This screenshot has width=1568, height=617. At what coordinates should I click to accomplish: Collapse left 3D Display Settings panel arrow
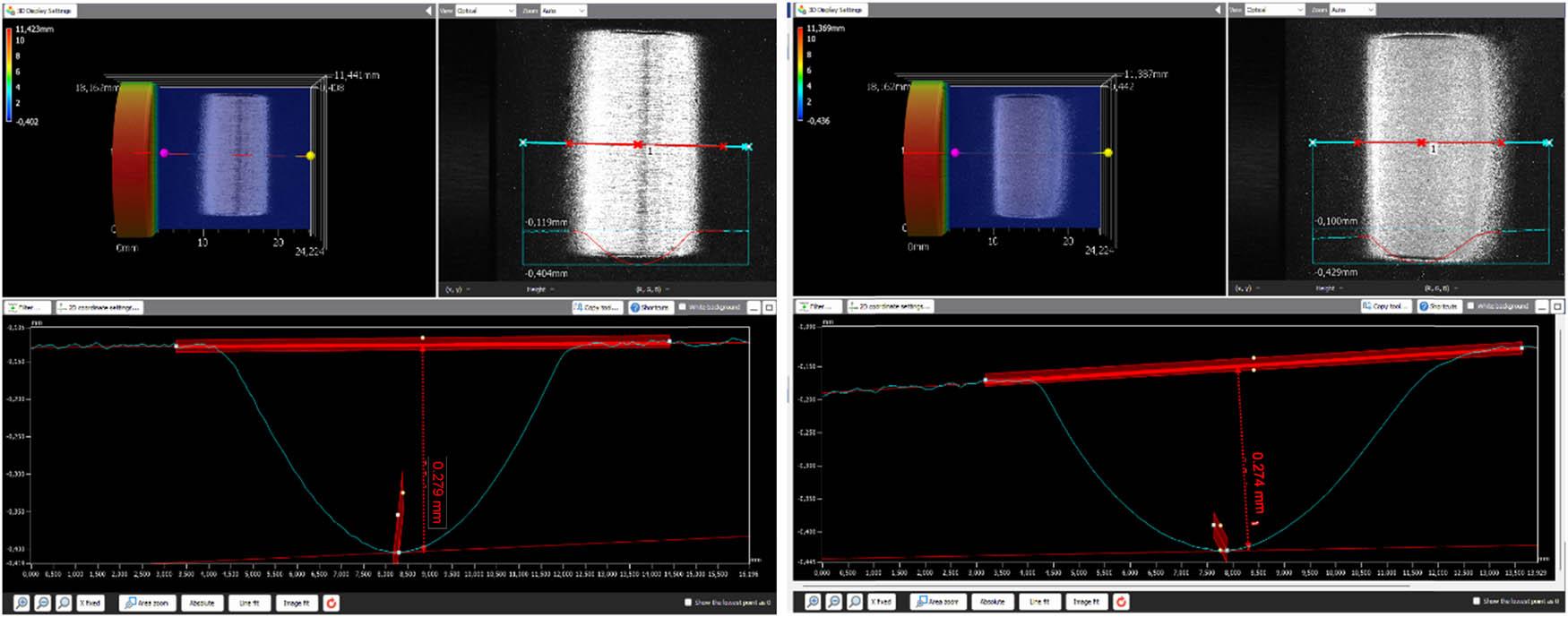[428, 11]
